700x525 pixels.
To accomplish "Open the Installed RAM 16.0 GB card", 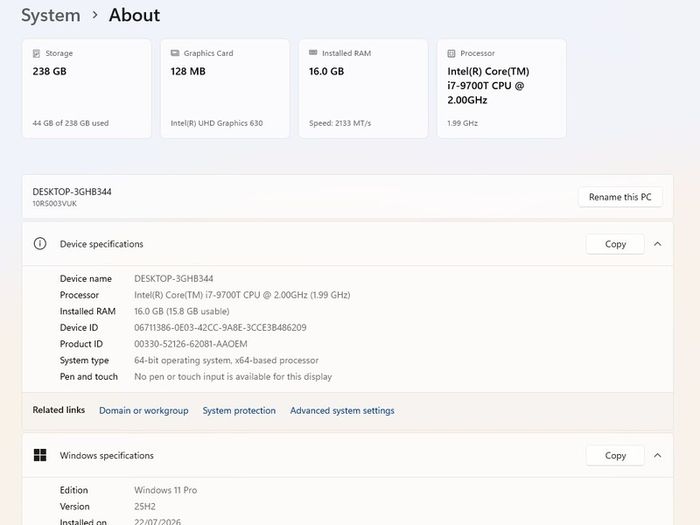I will point(363,88).
